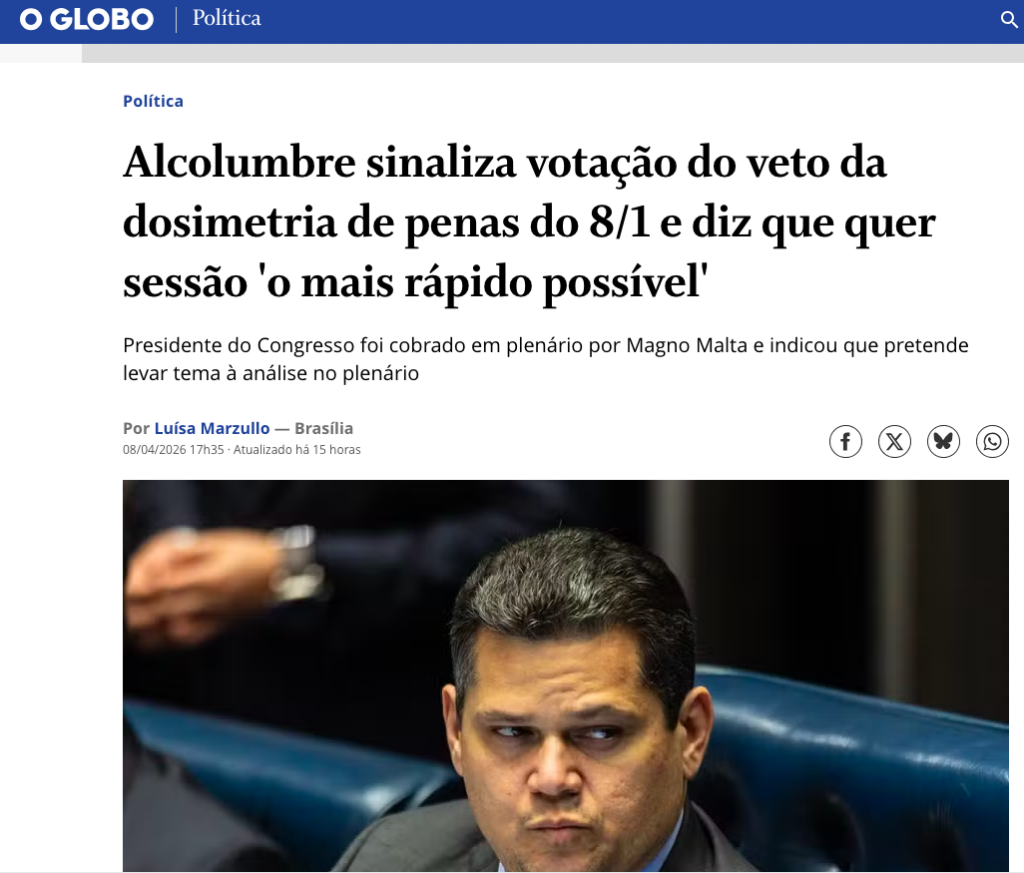Share the article on Facebook
1024x873 pixels.
tap(846, 441)
